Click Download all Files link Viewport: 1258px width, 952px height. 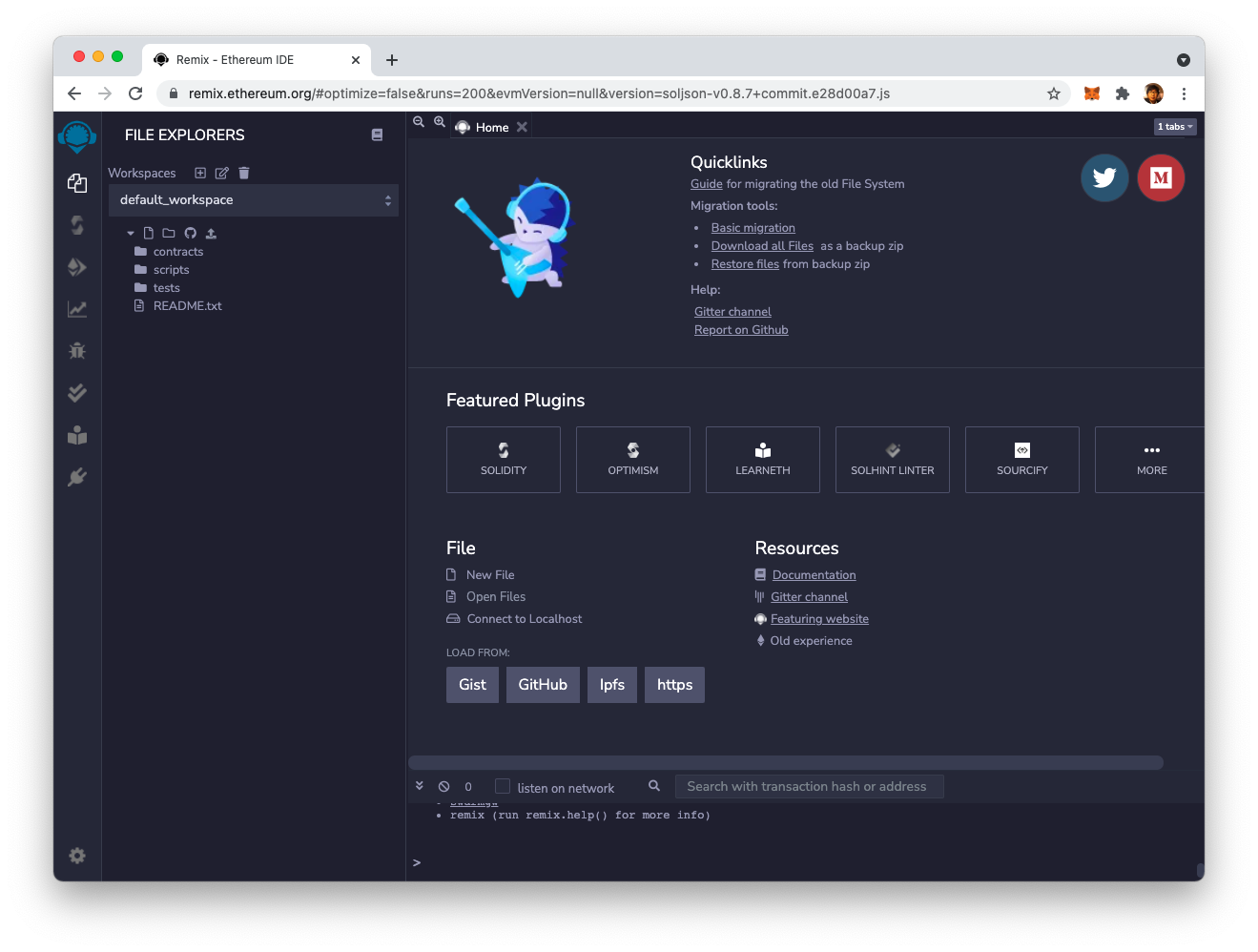click(x=762, y=246)
